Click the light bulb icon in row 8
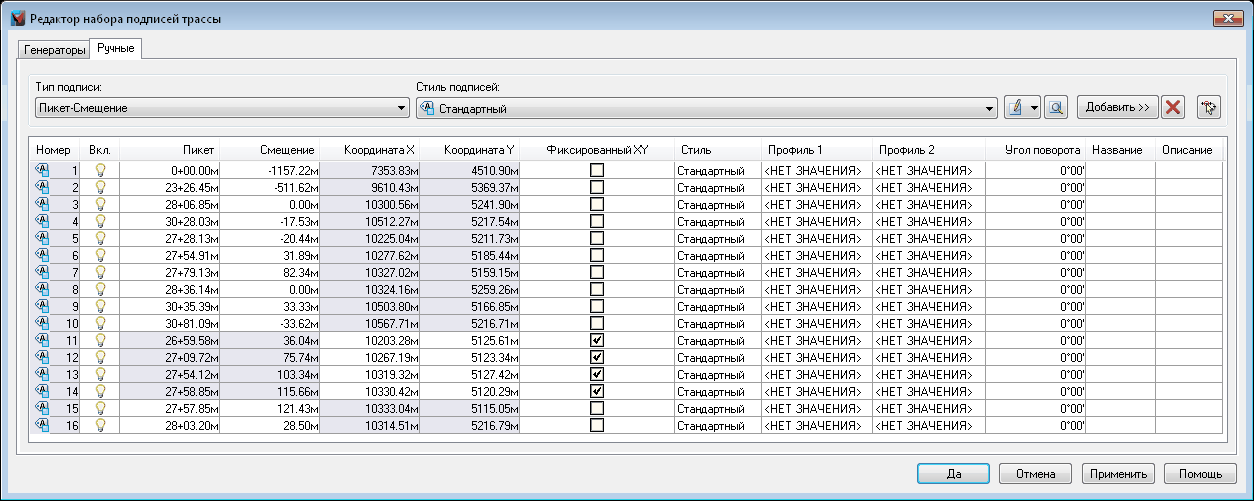The width and height of the screenshot is (1254, 501). pos(100,289)
